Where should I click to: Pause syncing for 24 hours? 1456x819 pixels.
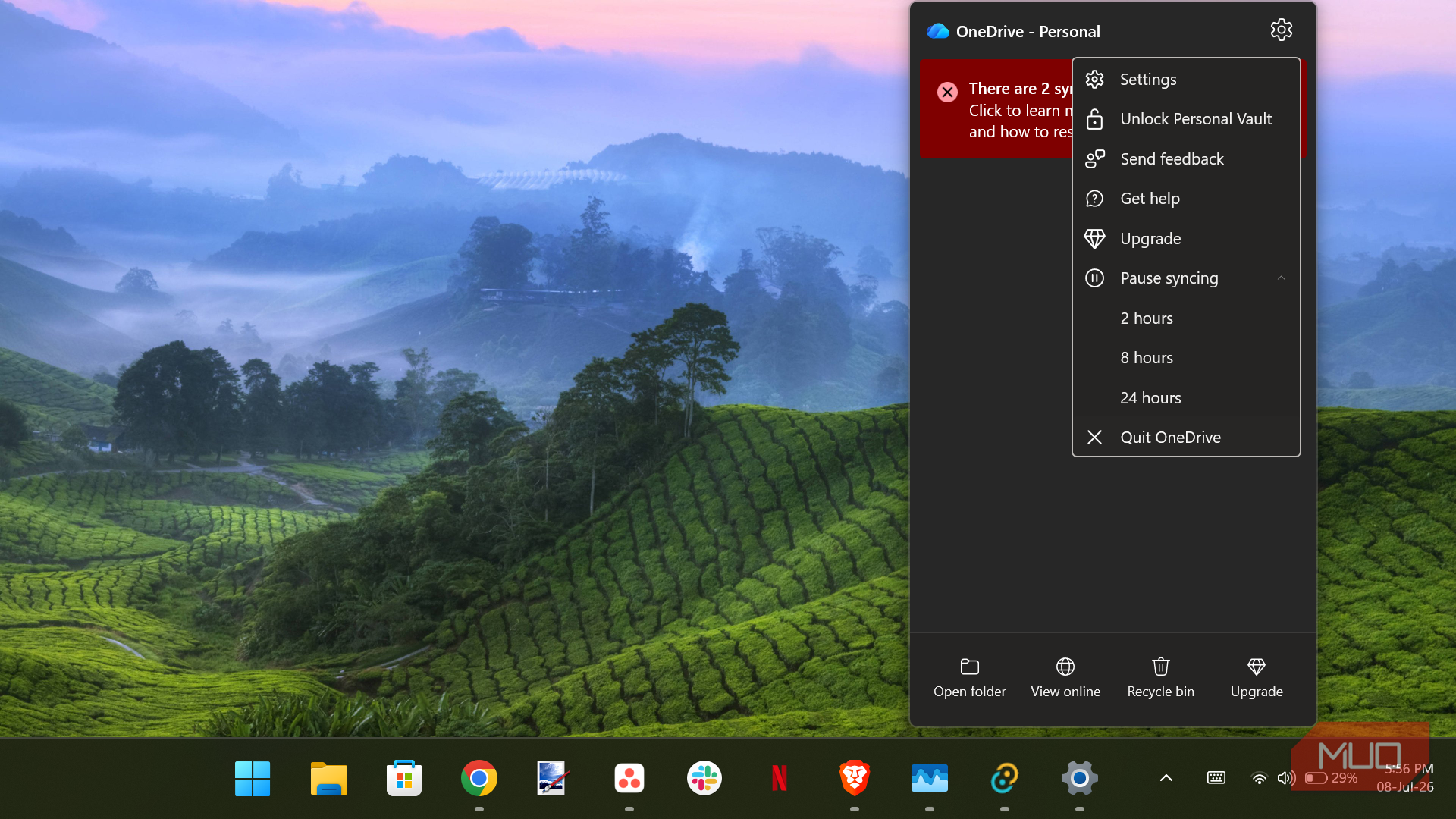point(1186,398)
